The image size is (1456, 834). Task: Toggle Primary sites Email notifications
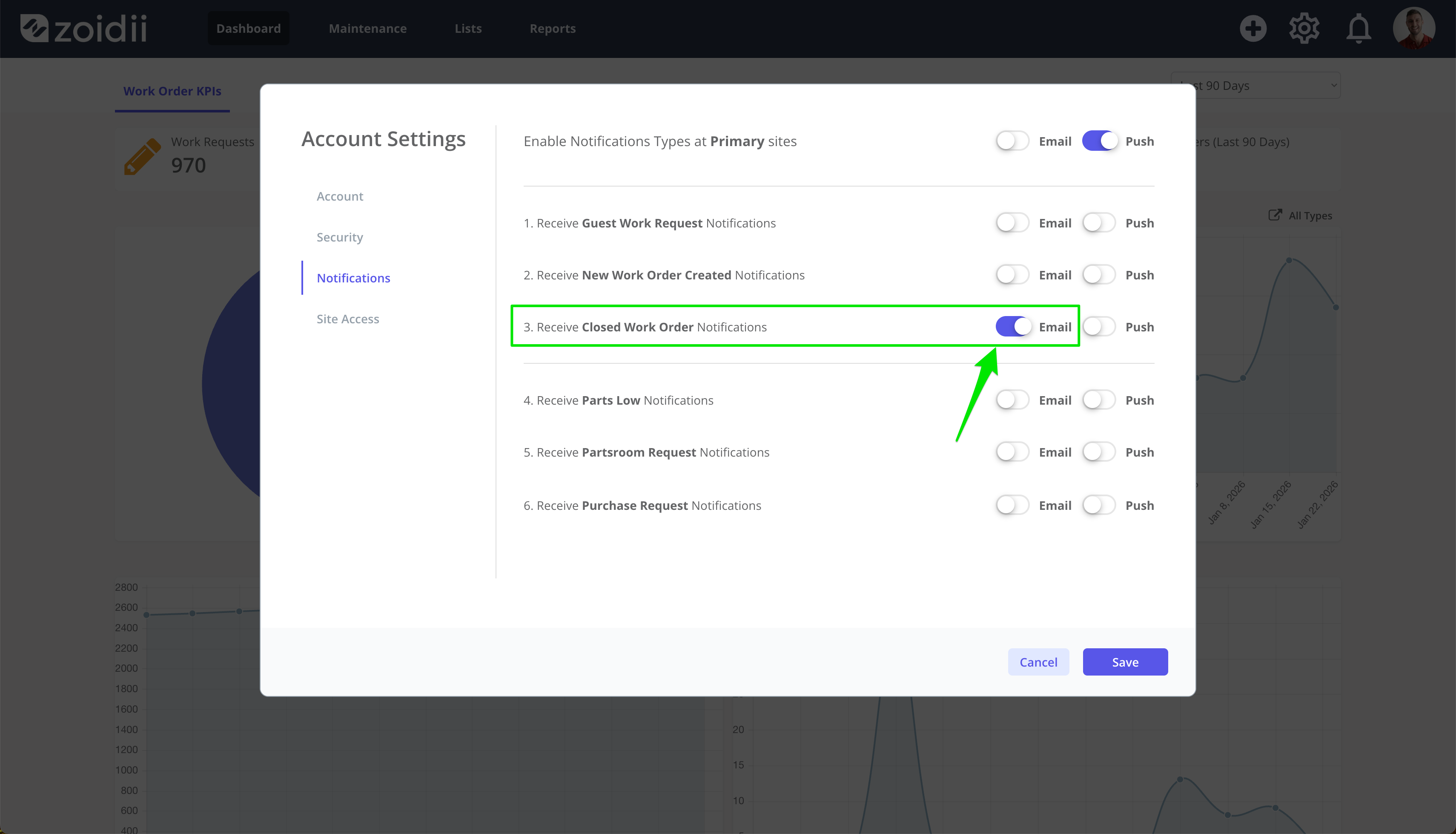coord(1012,141)
